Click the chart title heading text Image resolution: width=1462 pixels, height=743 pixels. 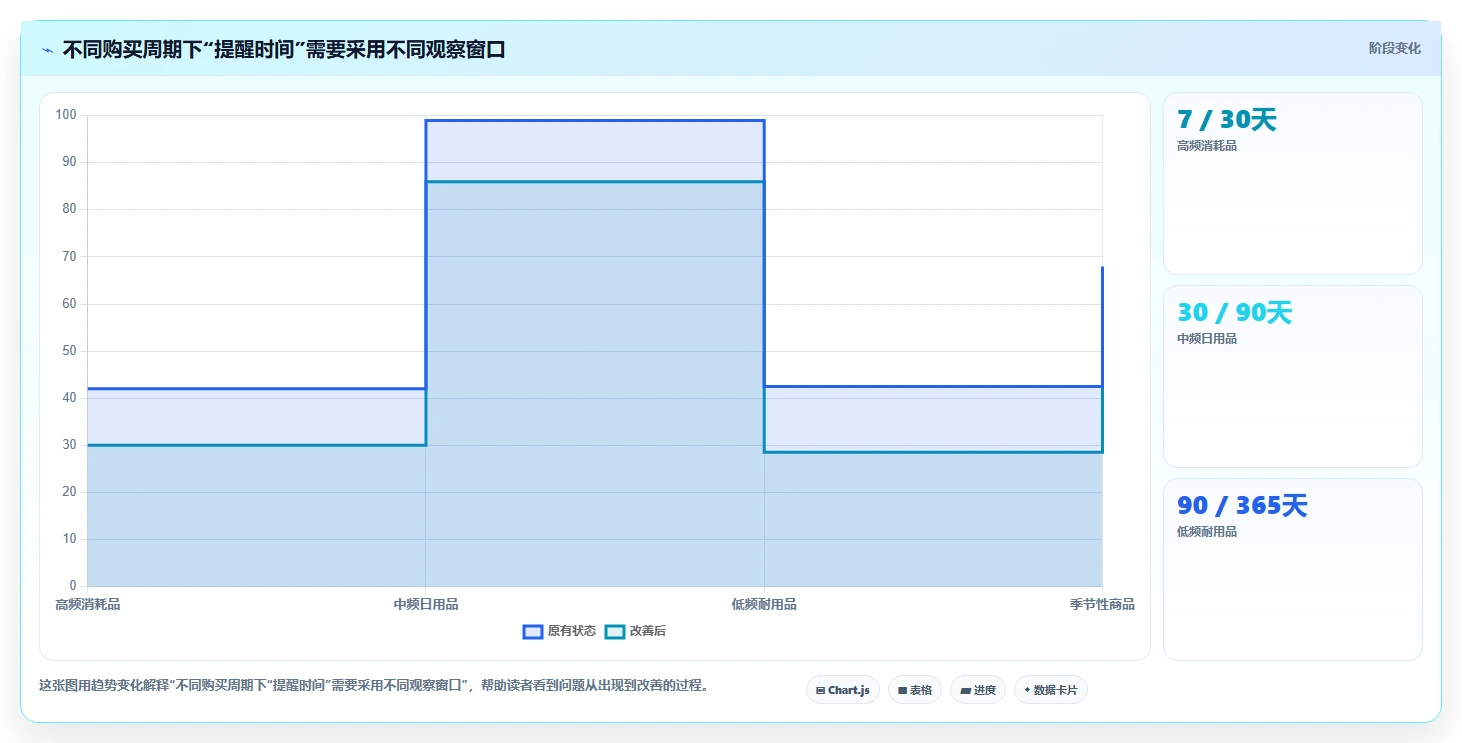284,49
